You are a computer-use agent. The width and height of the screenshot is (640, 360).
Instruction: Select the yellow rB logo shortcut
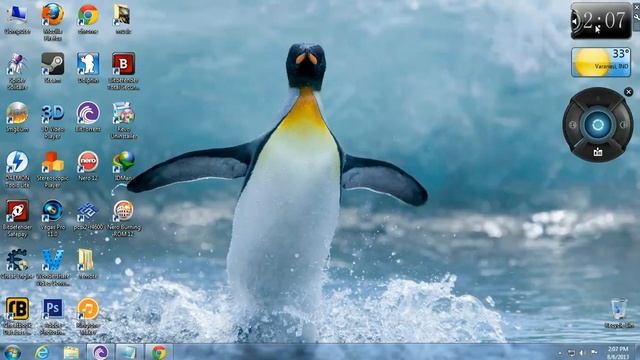pos(17,316)
